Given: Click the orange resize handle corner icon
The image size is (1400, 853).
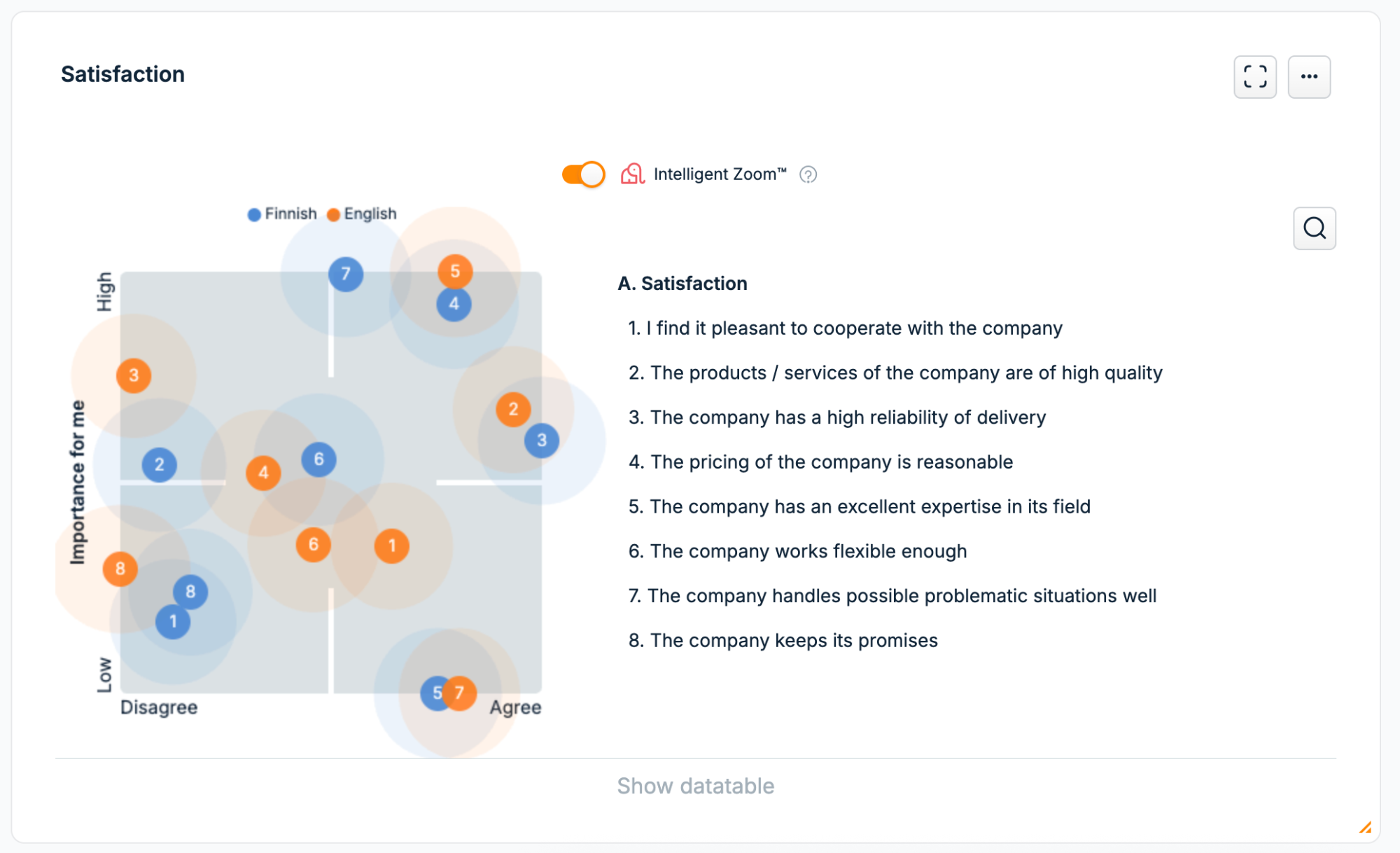Looking at the screenshot, I should click(1365, 828).
